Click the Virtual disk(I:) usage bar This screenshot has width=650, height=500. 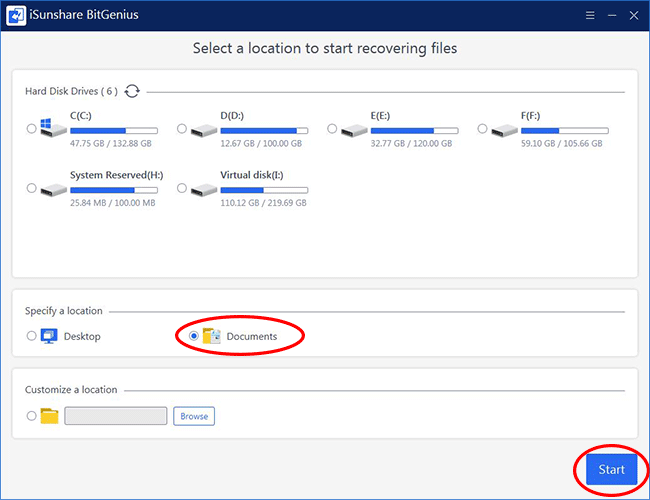263,190
